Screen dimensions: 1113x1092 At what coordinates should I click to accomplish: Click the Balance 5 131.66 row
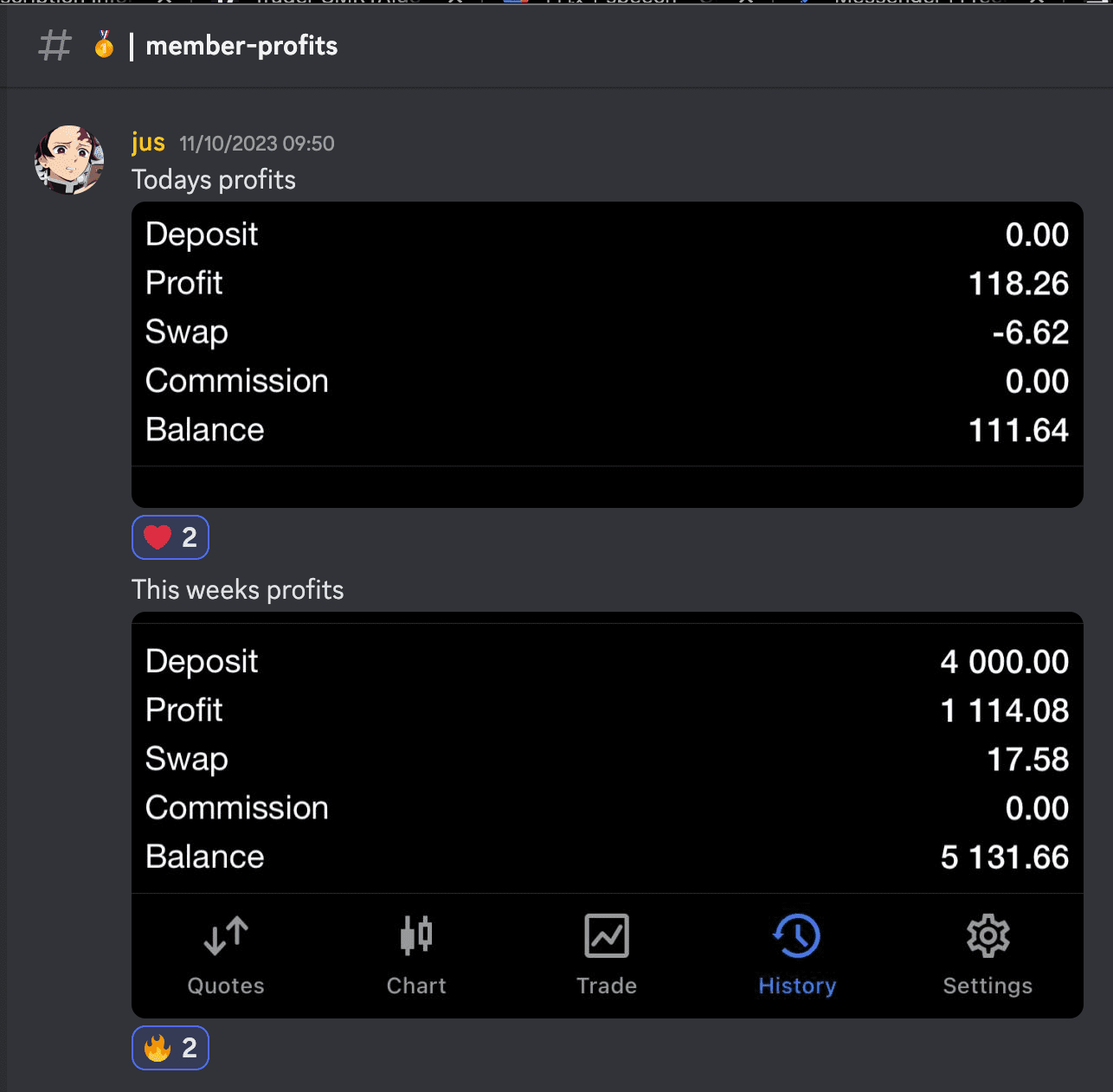607,857
